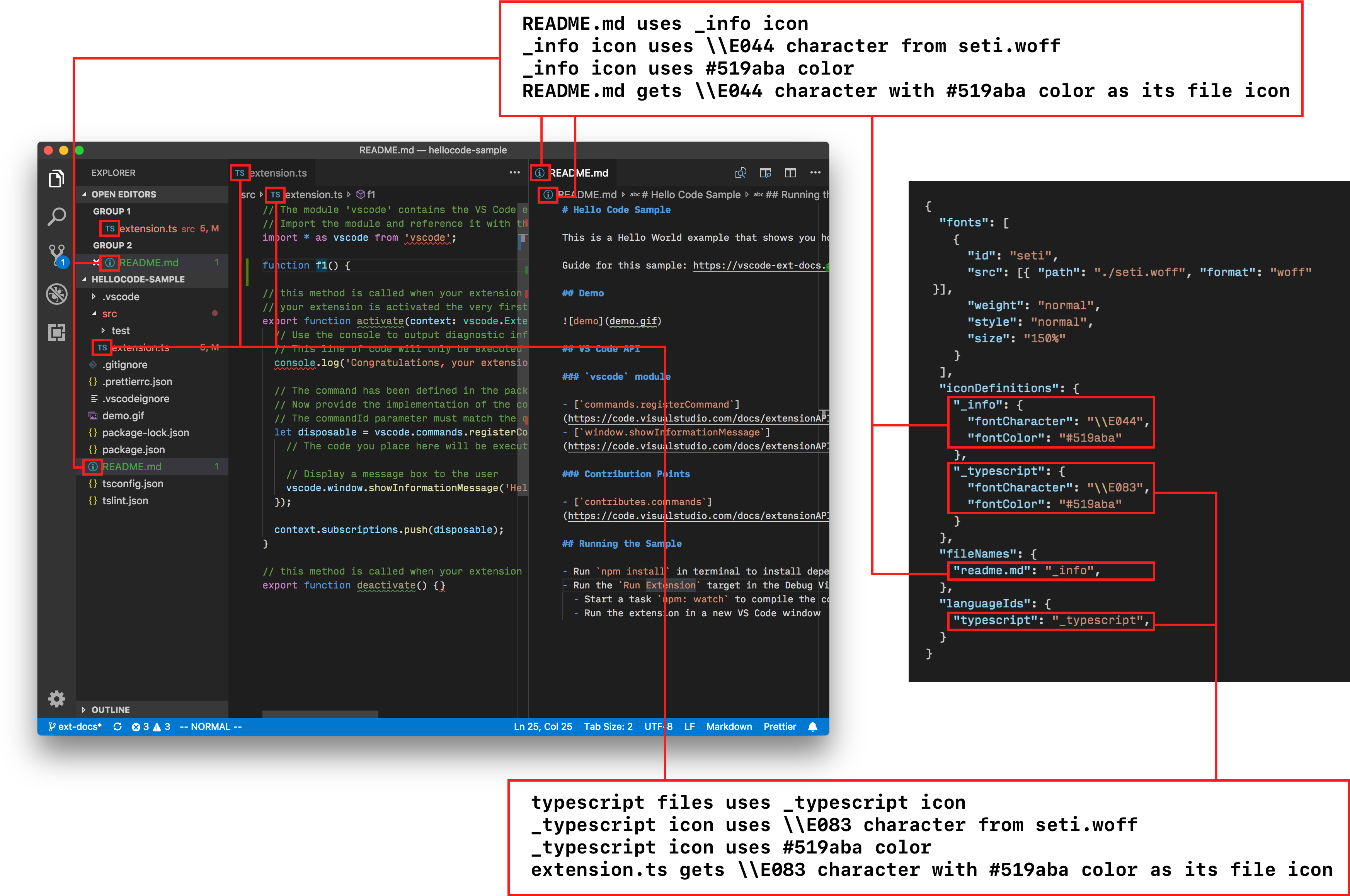The image size is (1350, 896).
Task: Click the '## Demo' heading in README
Action: pyautogui.click(x=583, y=293)
